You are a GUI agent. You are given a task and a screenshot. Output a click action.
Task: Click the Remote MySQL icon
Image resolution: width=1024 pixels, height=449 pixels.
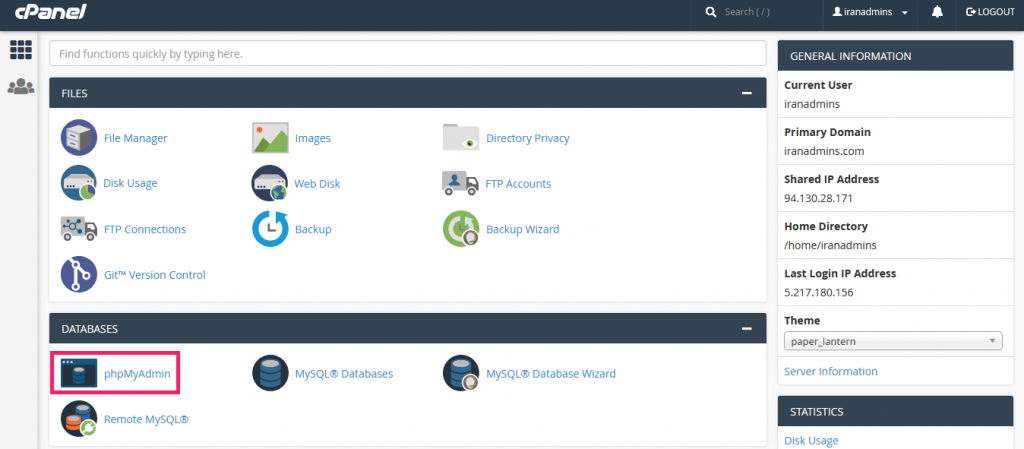click(x=79, y=419)
